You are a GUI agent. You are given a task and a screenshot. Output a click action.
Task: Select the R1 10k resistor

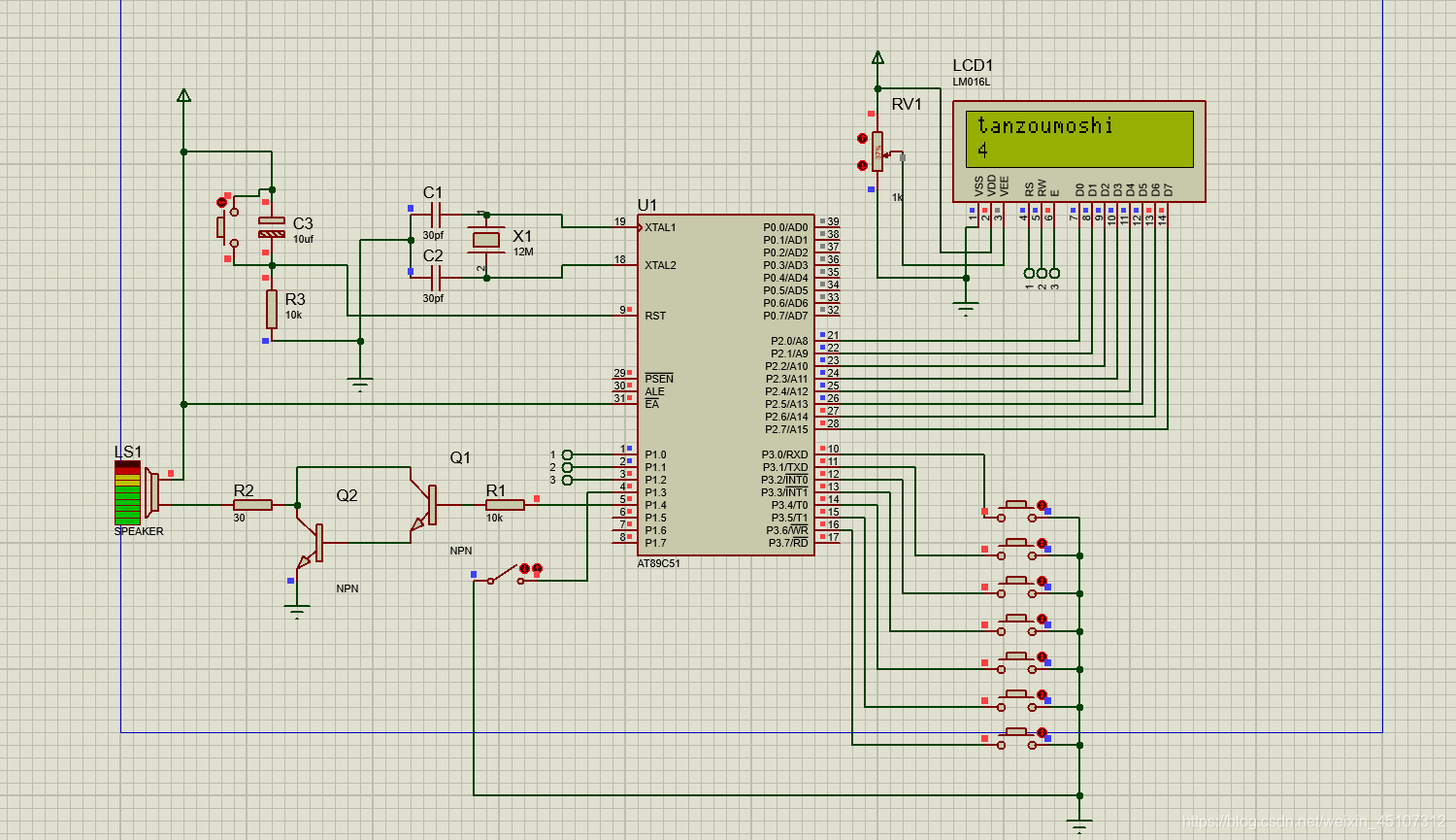tap(506, 505)
